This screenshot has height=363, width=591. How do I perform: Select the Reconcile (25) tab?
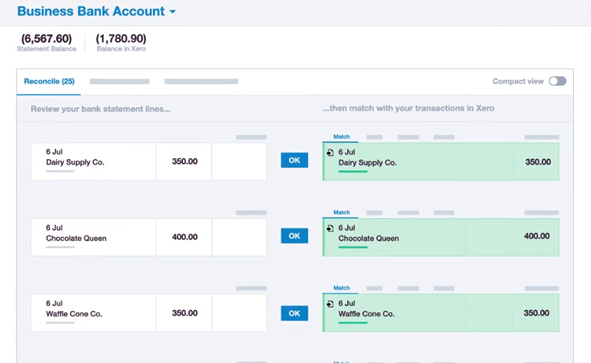point(49,81)
